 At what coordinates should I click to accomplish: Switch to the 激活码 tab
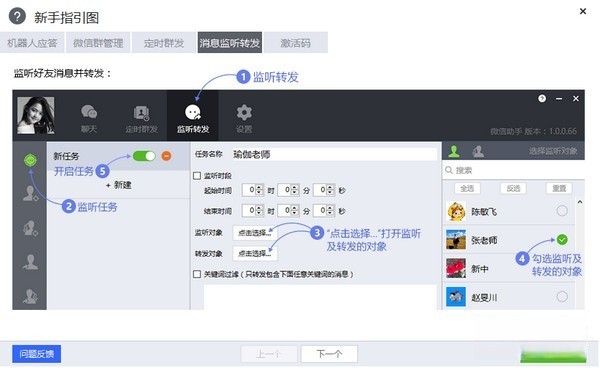coord(295,42)
